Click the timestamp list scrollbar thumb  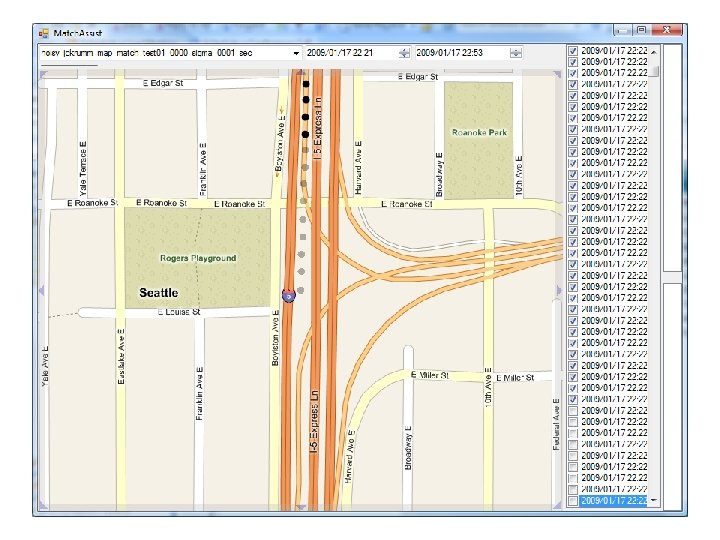tap(656, 72)
